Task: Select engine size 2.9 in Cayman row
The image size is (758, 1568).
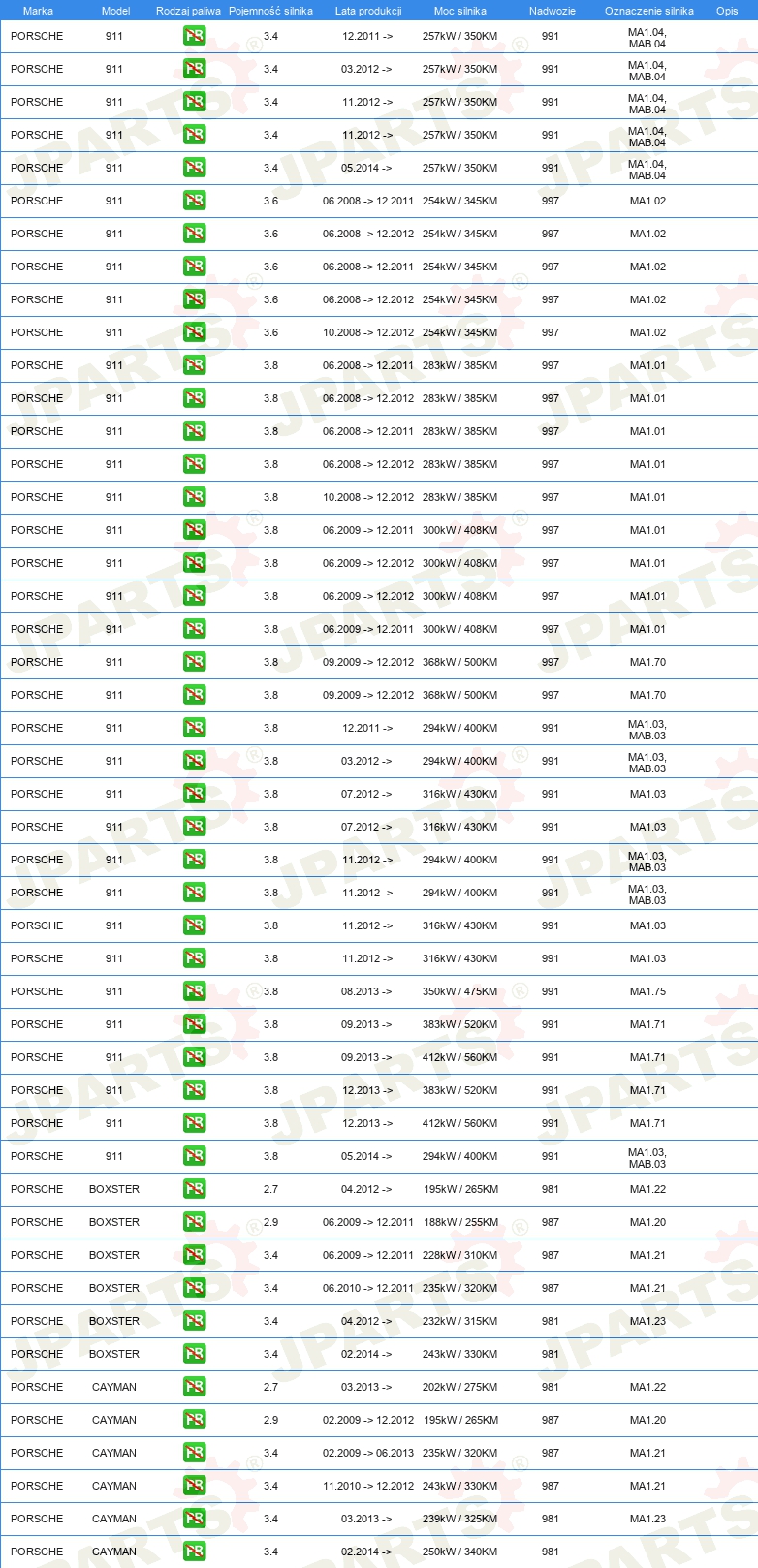Action: (x=270, y=1420)
